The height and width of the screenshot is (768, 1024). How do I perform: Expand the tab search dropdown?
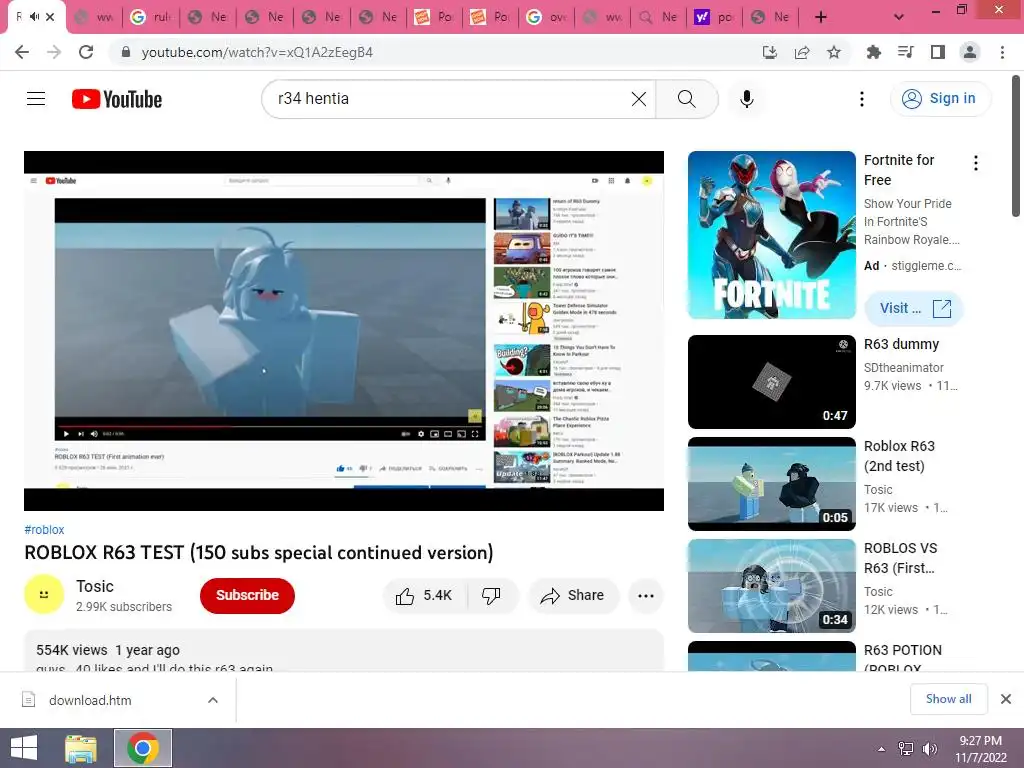coord(899,17)
